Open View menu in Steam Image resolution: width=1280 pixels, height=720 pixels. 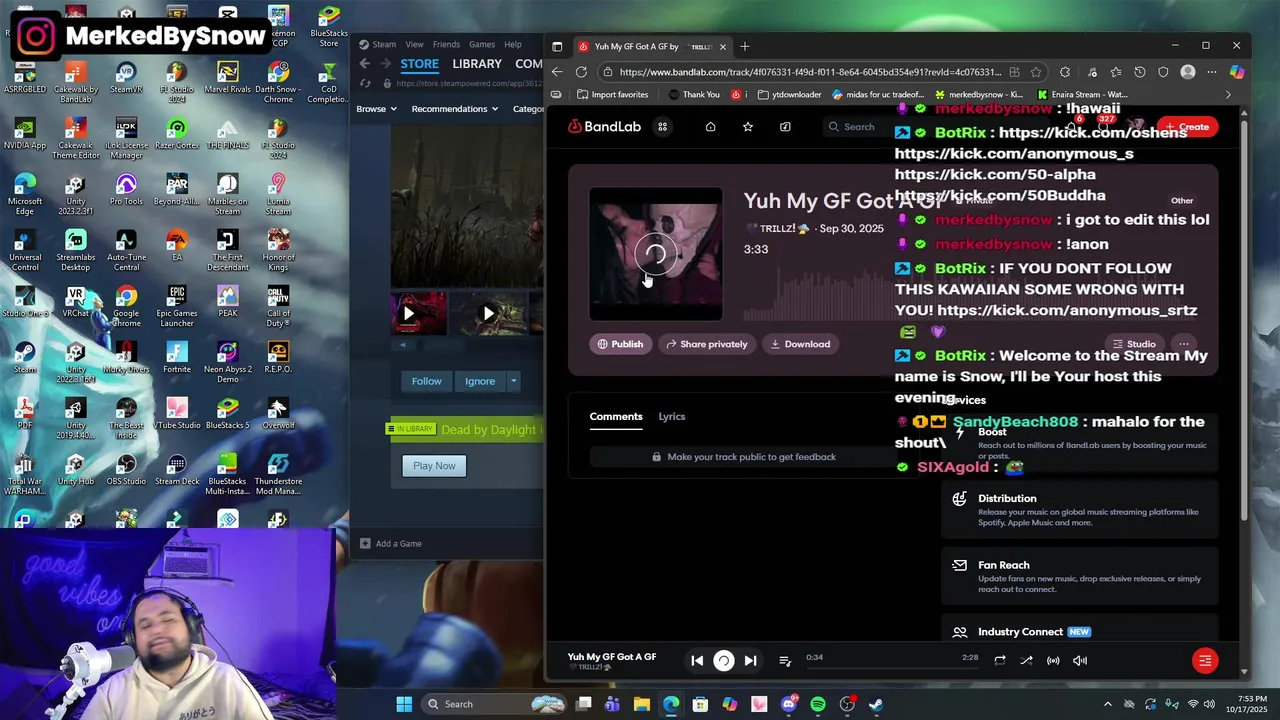[x=414, y=44]
